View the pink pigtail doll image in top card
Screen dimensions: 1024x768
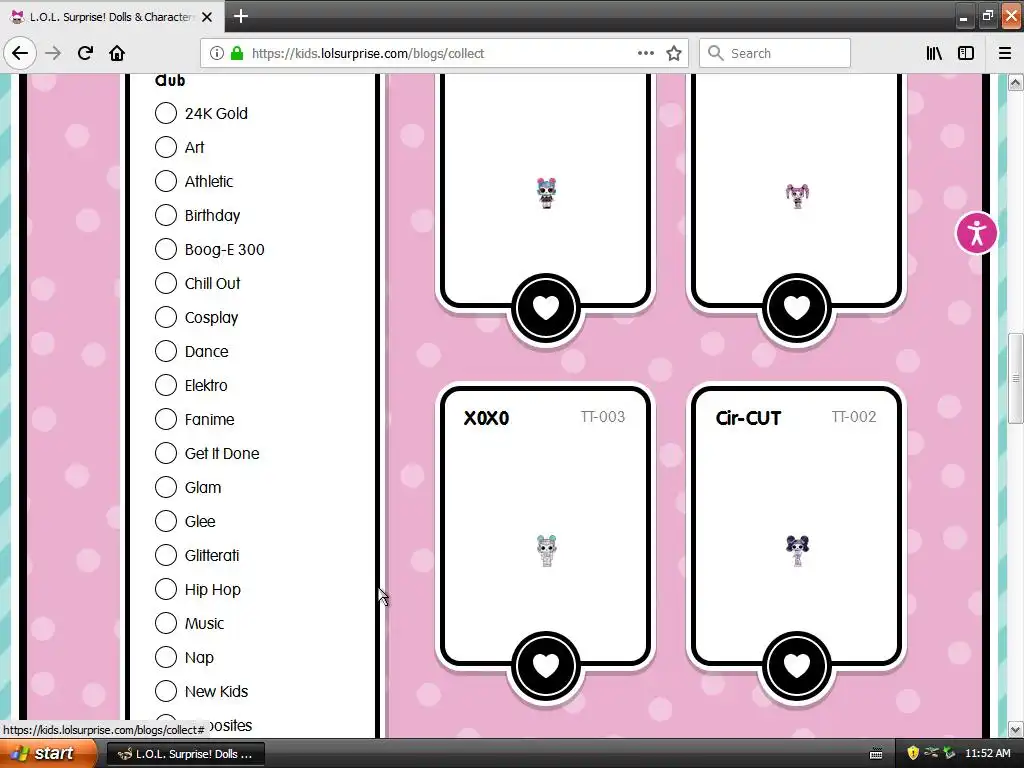[797, 196]
